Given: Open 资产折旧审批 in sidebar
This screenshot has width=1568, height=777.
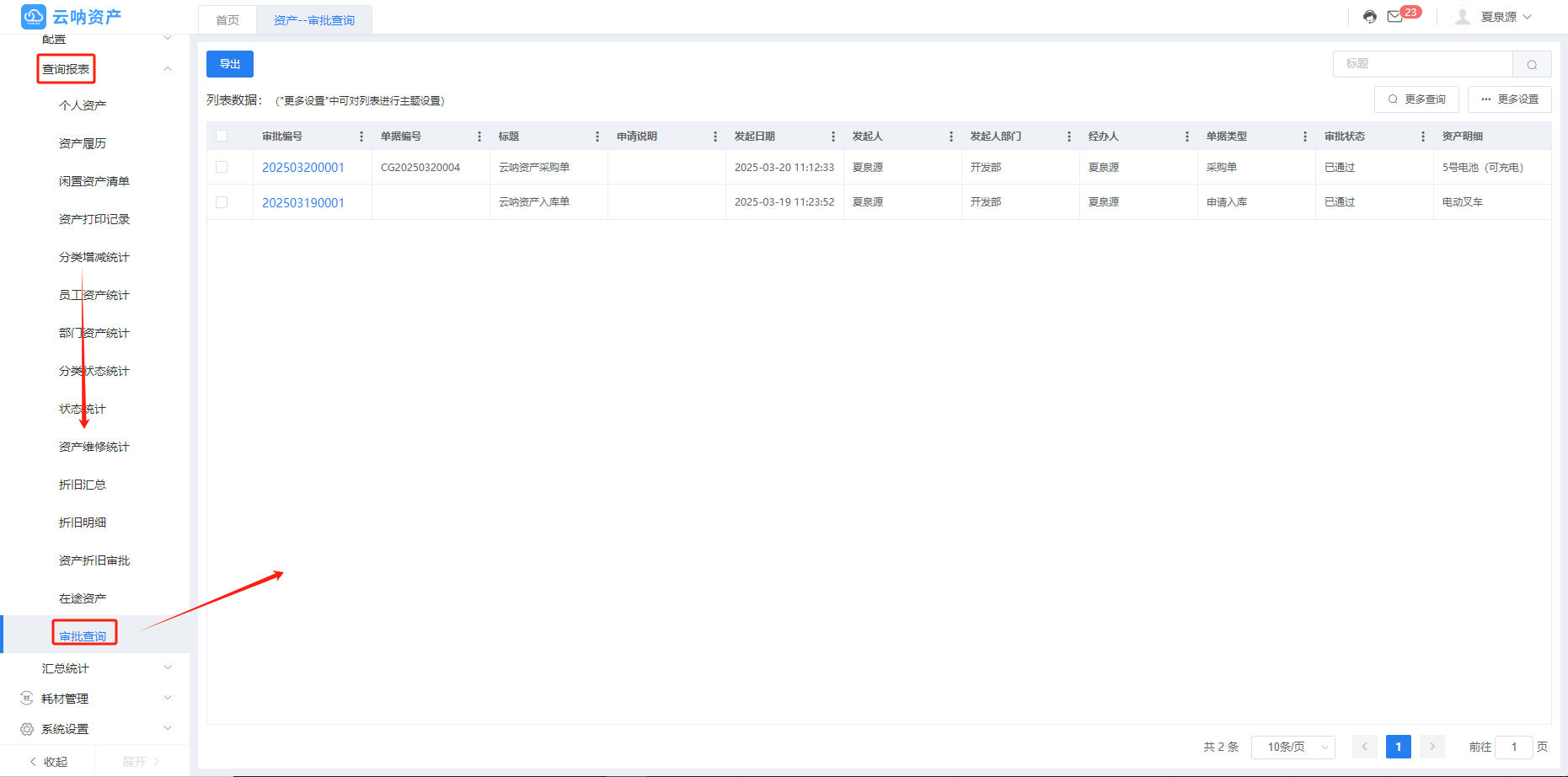Looking at the screenshot, I should 94,560.
